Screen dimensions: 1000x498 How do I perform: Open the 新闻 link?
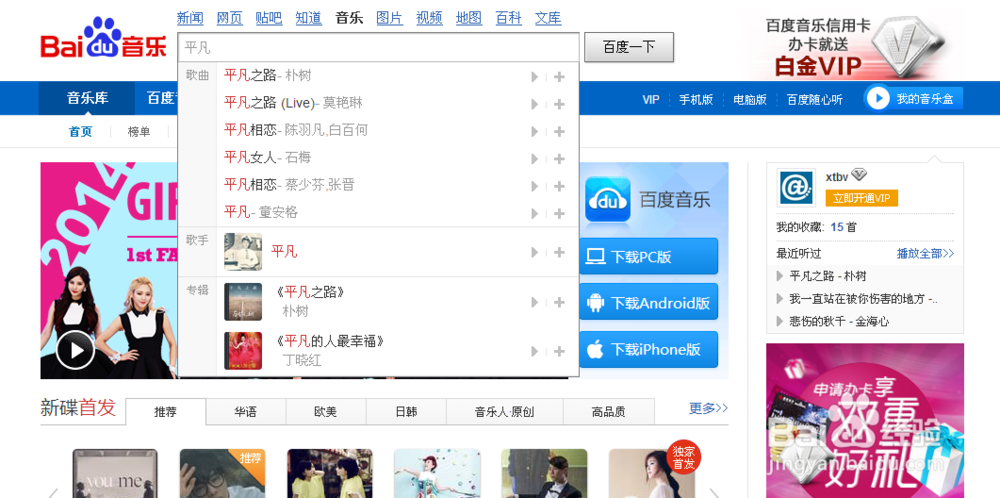click(190, 18)
